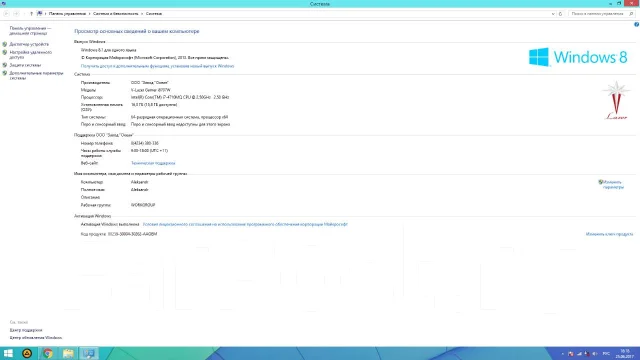
Task: Open Google Chrome from taskbar
Action: coord(48,353)
